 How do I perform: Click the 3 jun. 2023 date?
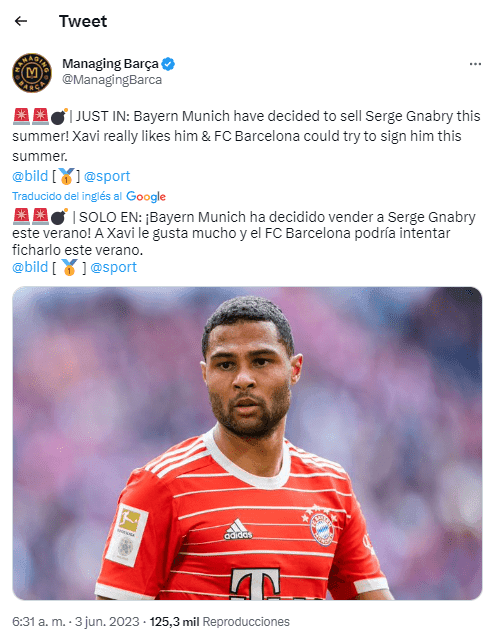pyautogui.click(x=107, y=622)
